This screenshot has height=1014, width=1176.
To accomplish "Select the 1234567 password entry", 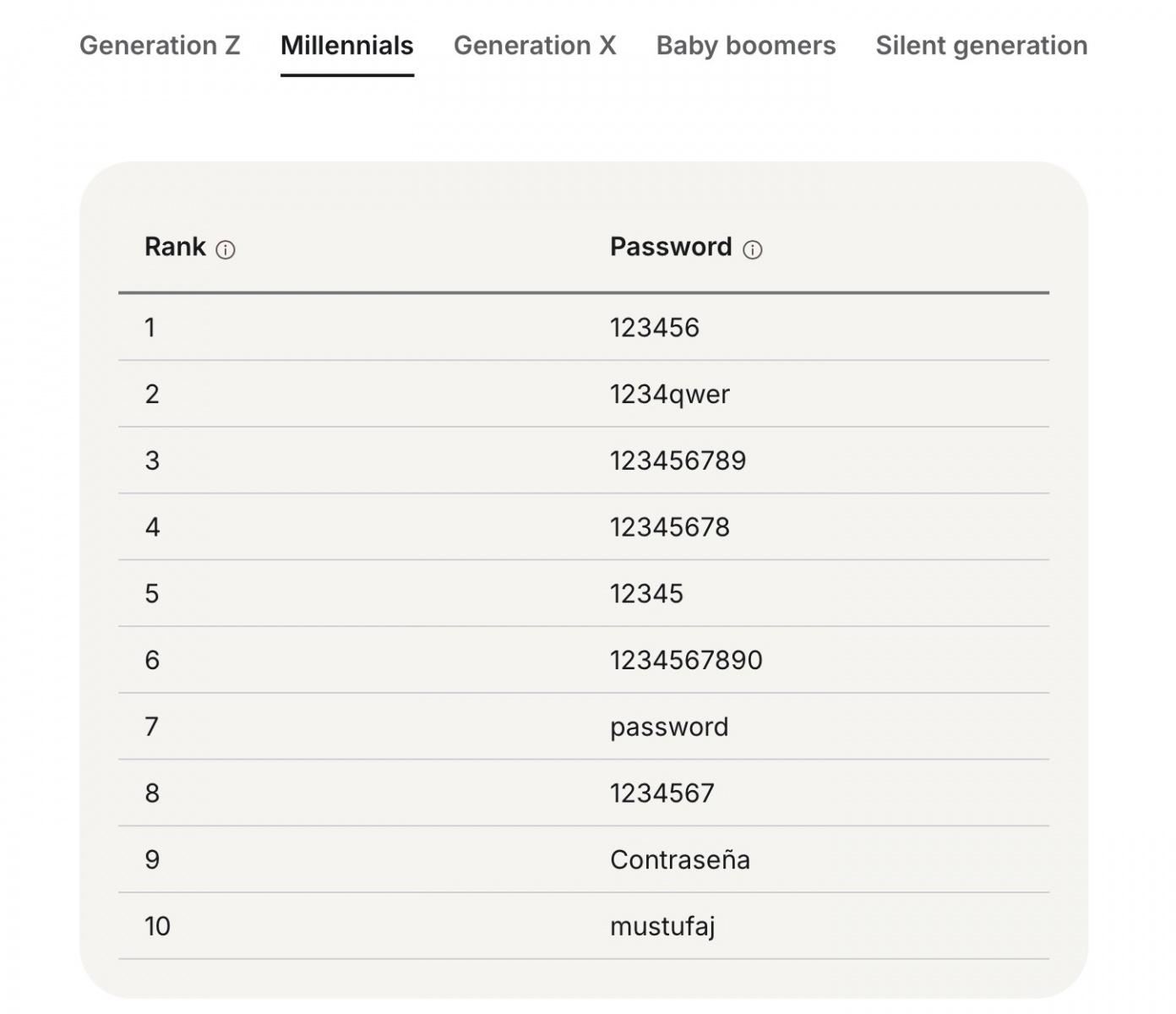I will [x=662, y=793].
